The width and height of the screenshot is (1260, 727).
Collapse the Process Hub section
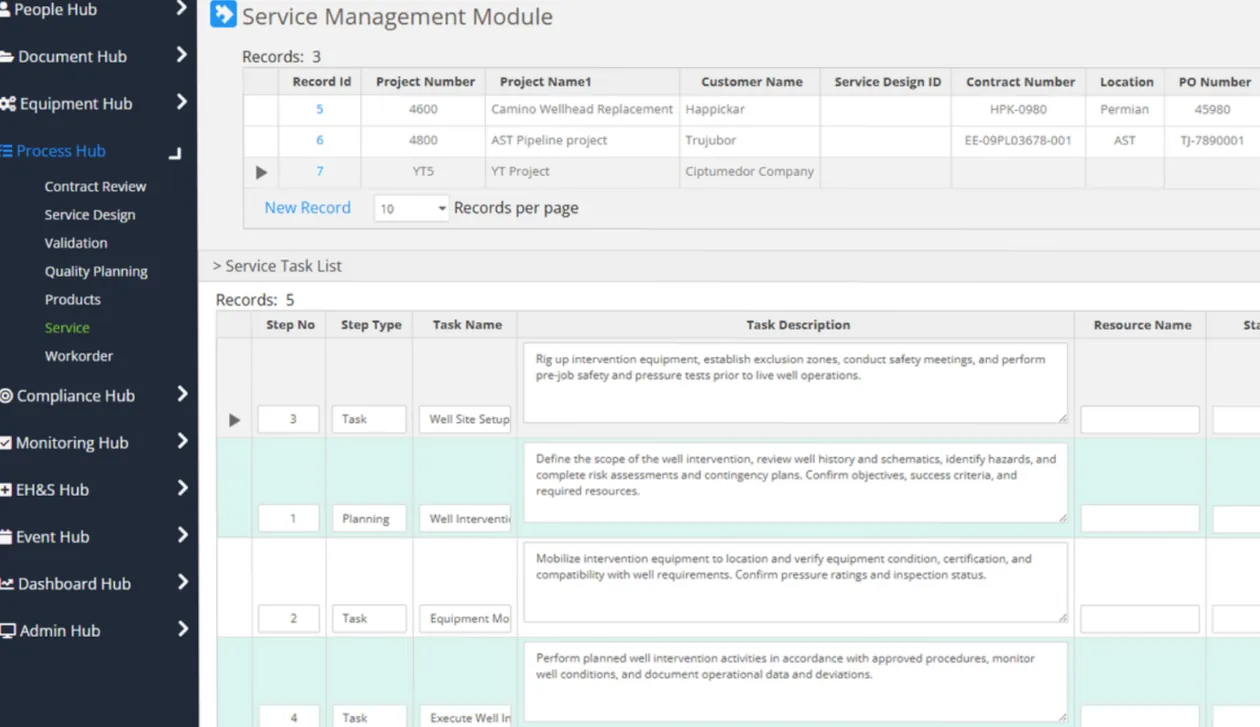point(175,153)
